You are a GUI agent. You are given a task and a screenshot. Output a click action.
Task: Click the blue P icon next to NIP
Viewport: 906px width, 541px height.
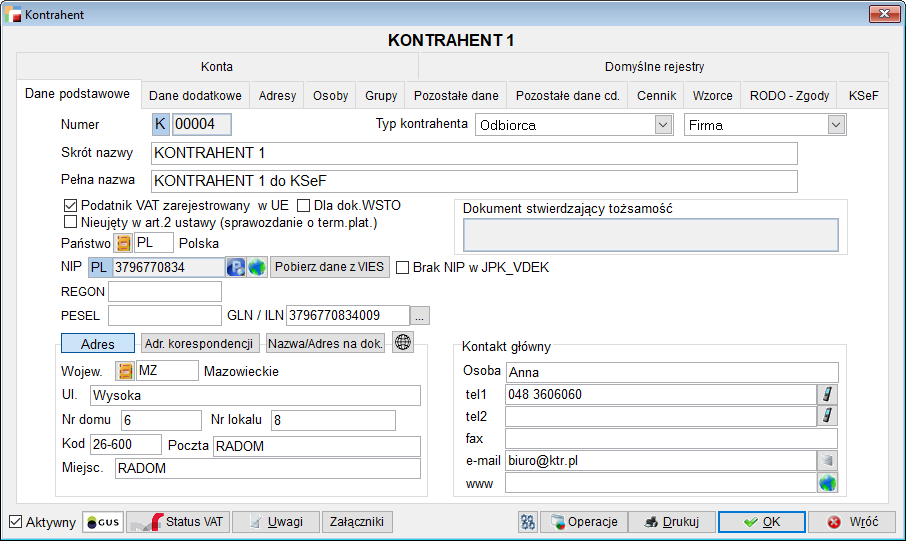coord(236,267)
